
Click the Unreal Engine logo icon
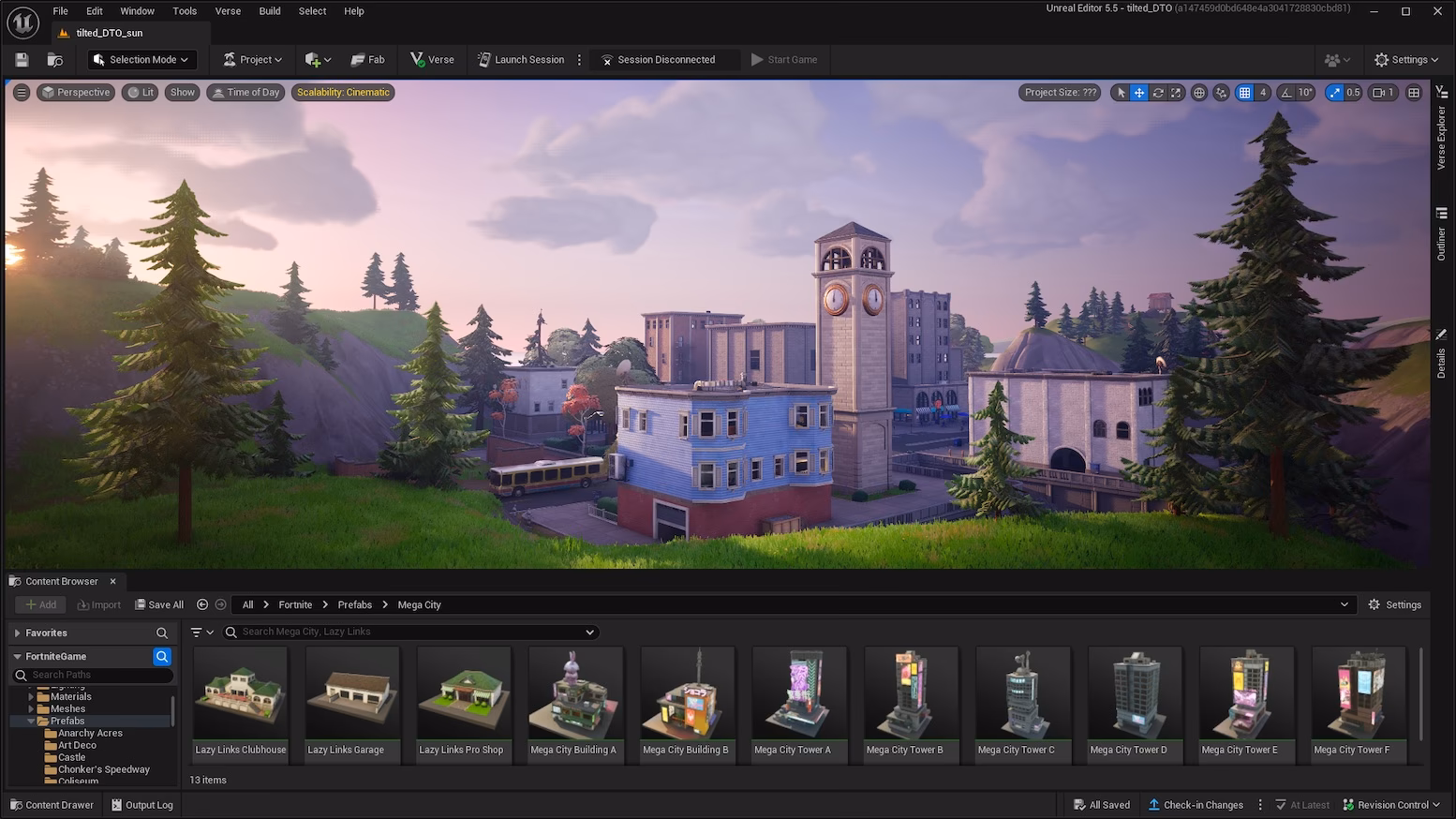click(22, 22)
